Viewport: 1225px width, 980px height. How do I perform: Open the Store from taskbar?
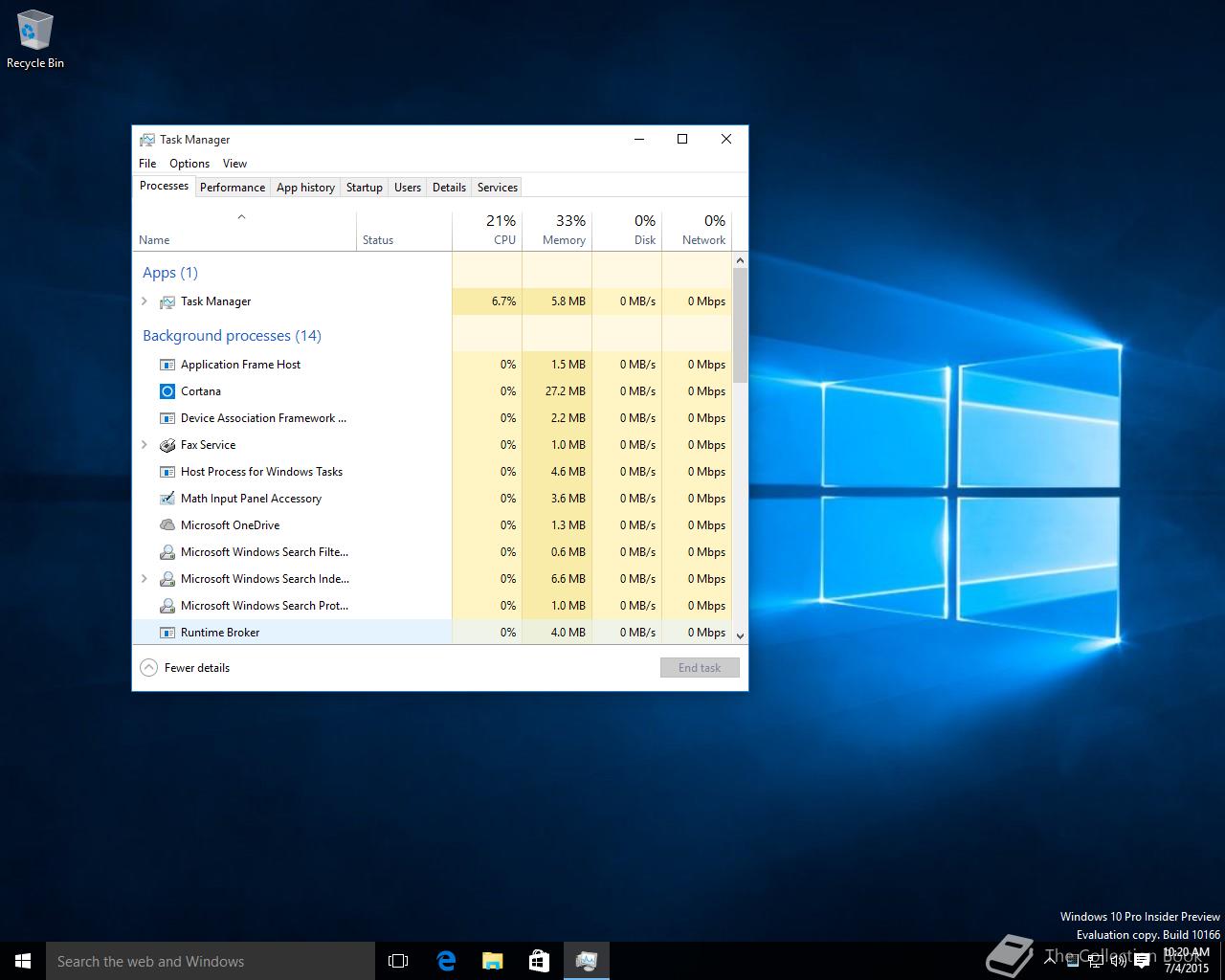pos(540,961)
